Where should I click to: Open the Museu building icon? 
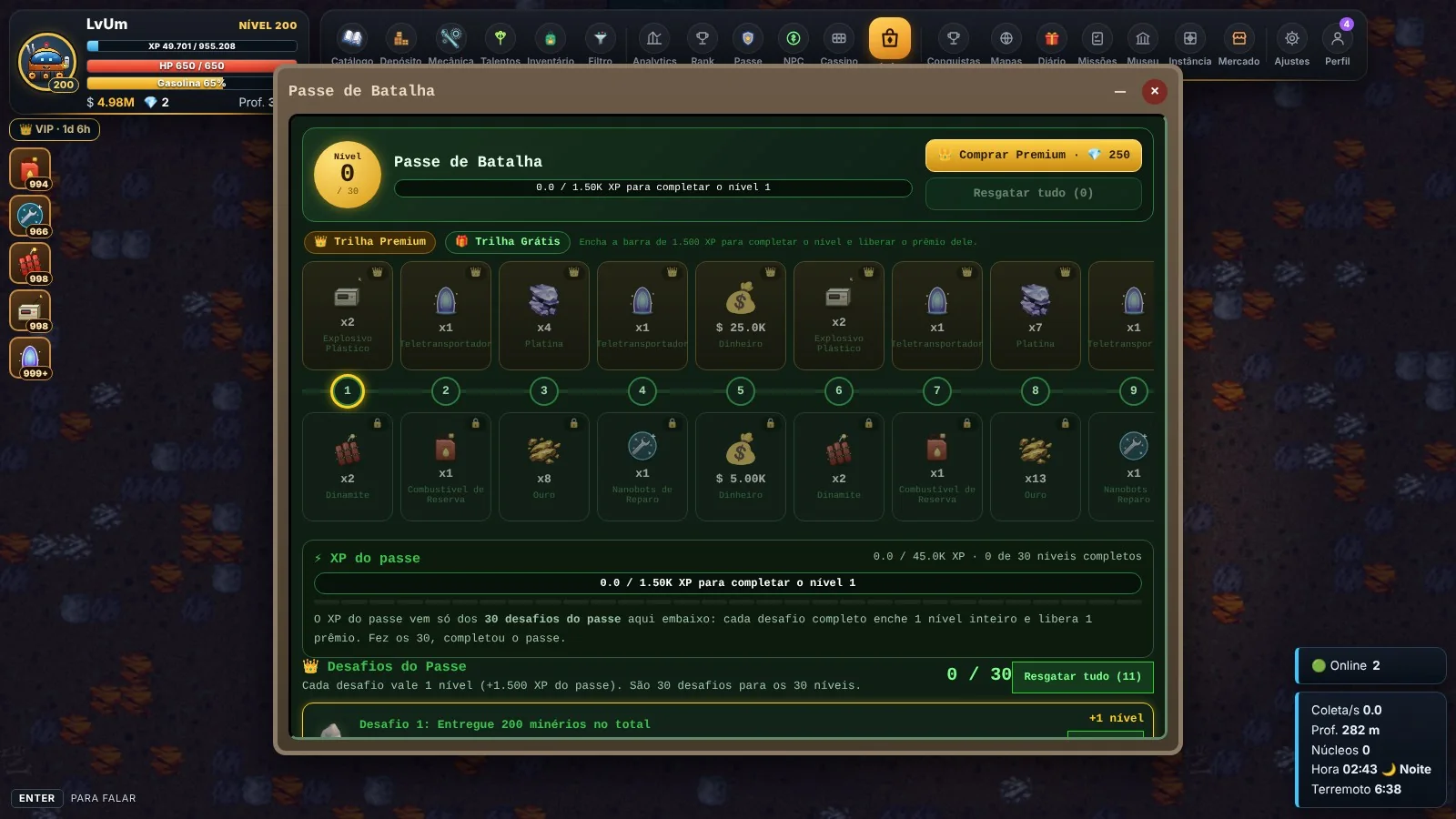[1143, 39]
